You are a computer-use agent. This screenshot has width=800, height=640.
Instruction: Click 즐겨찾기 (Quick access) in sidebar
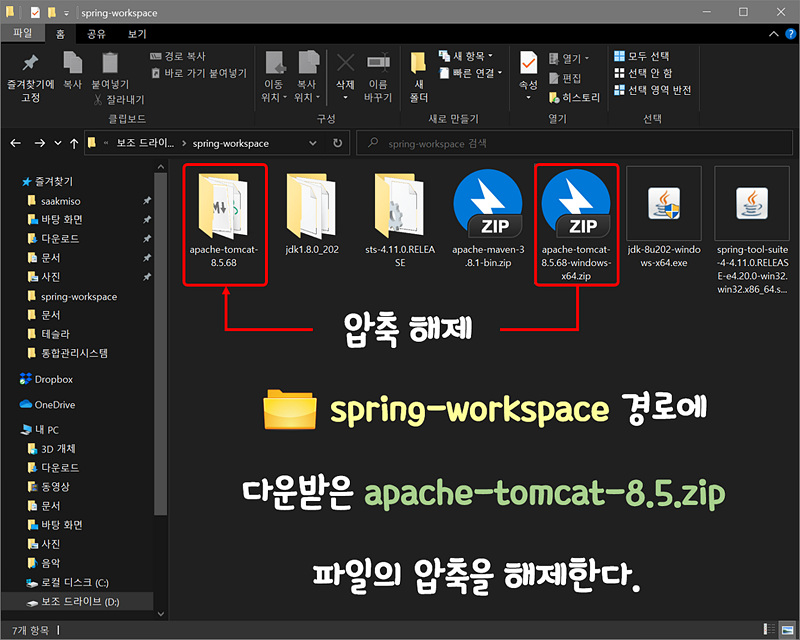click(47, 182)
